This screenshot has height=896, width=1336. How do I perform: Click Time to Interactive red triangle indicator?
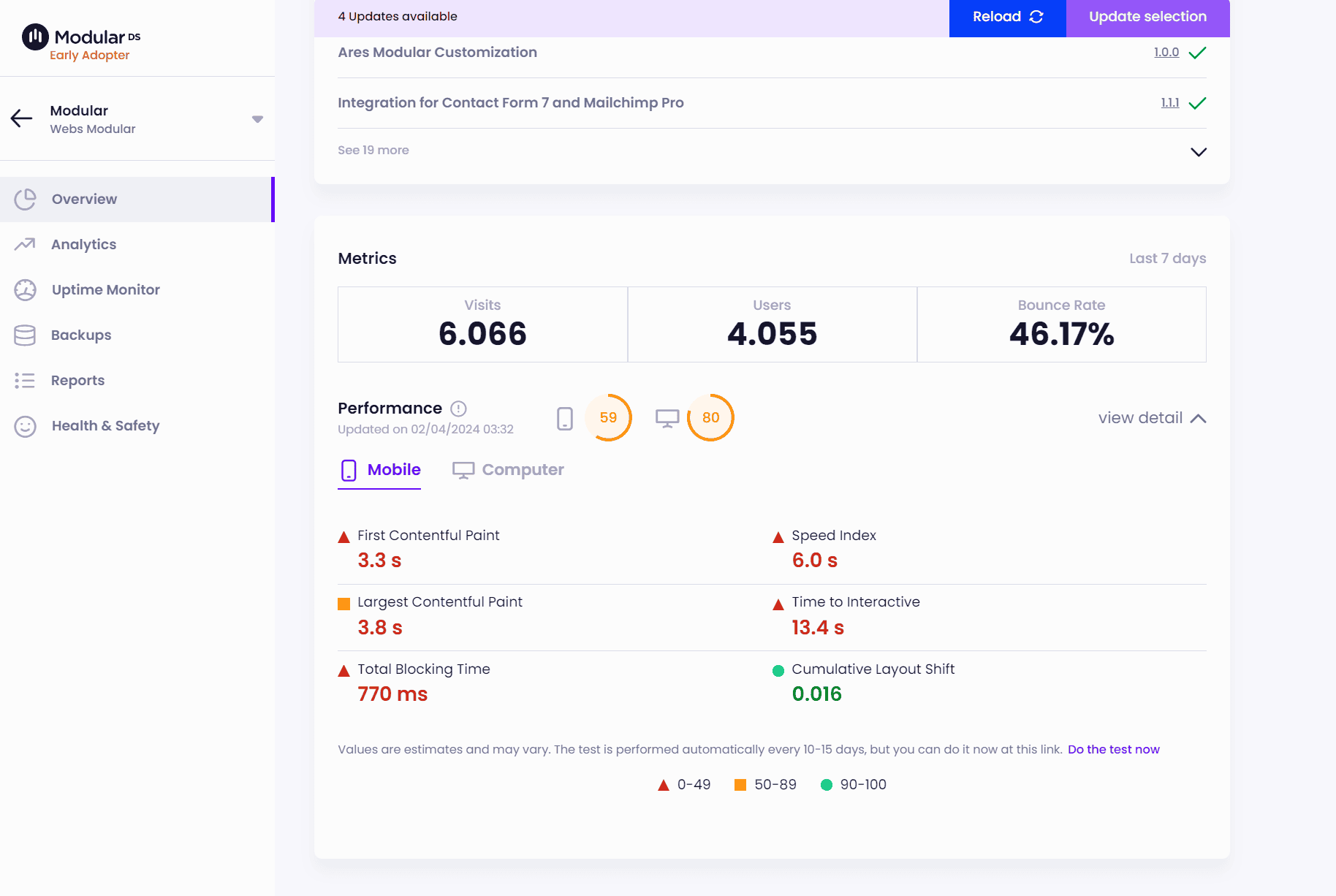(778, 604)
